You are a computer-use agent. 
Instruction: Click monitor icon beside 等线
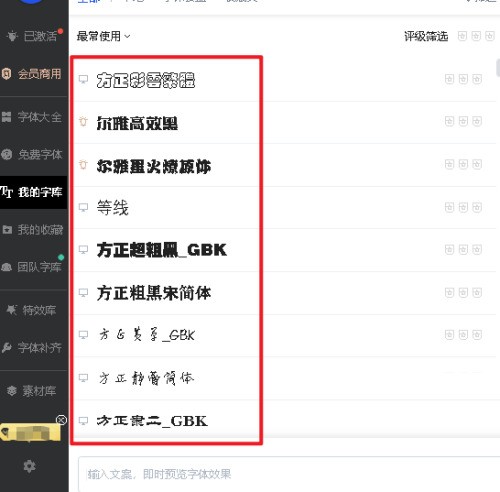[83, 207]
